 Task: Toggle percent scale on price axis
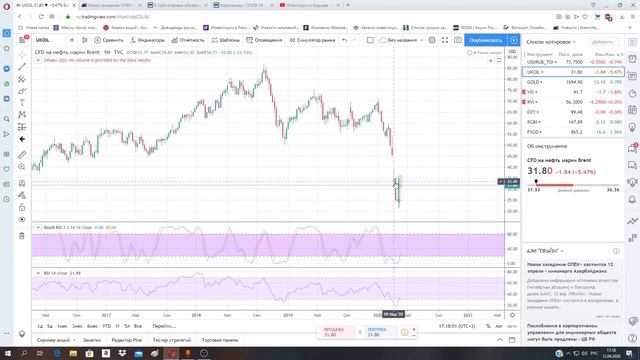pos(488,326)
